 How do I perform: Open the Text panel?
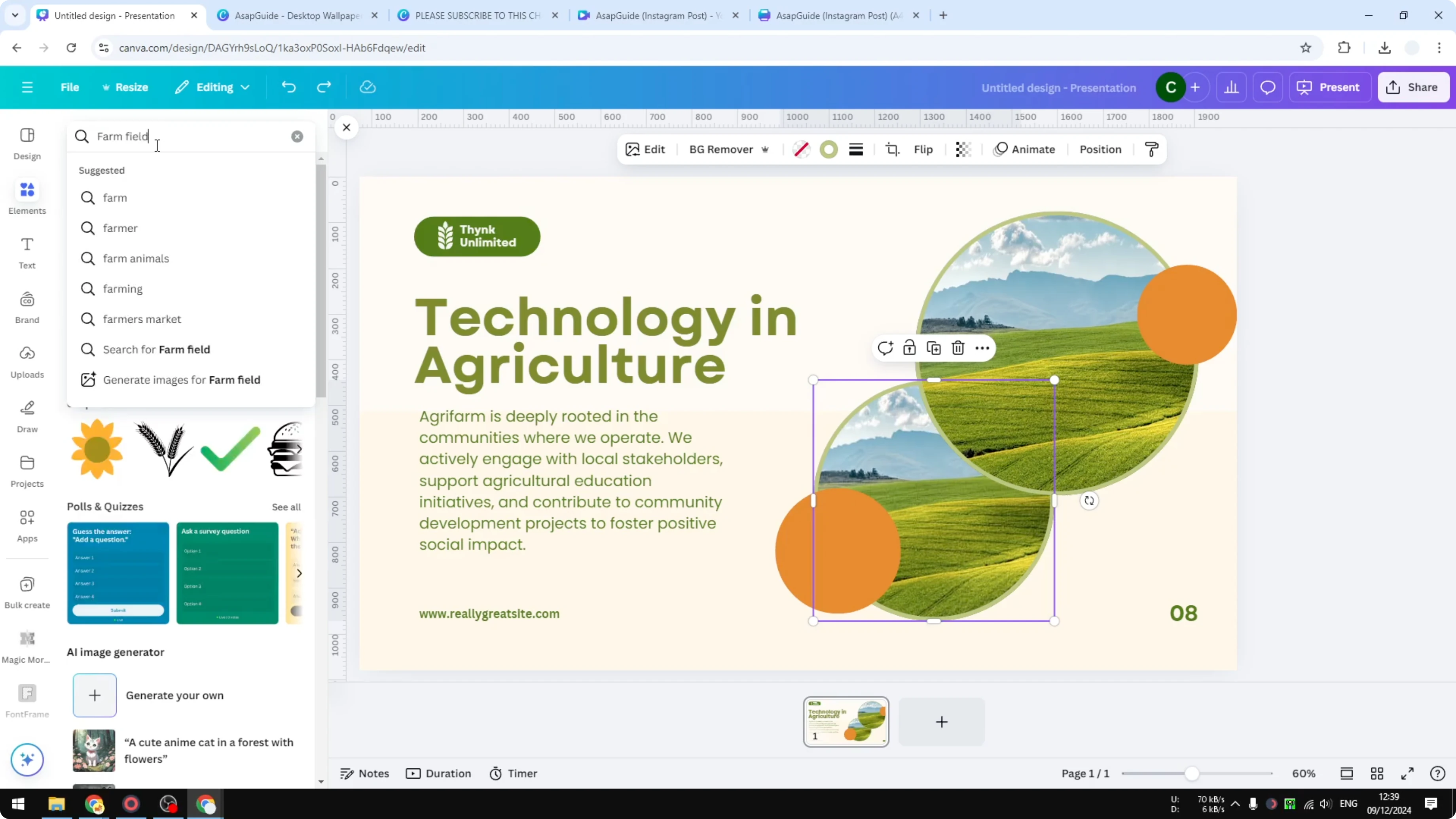coord(27,252)
